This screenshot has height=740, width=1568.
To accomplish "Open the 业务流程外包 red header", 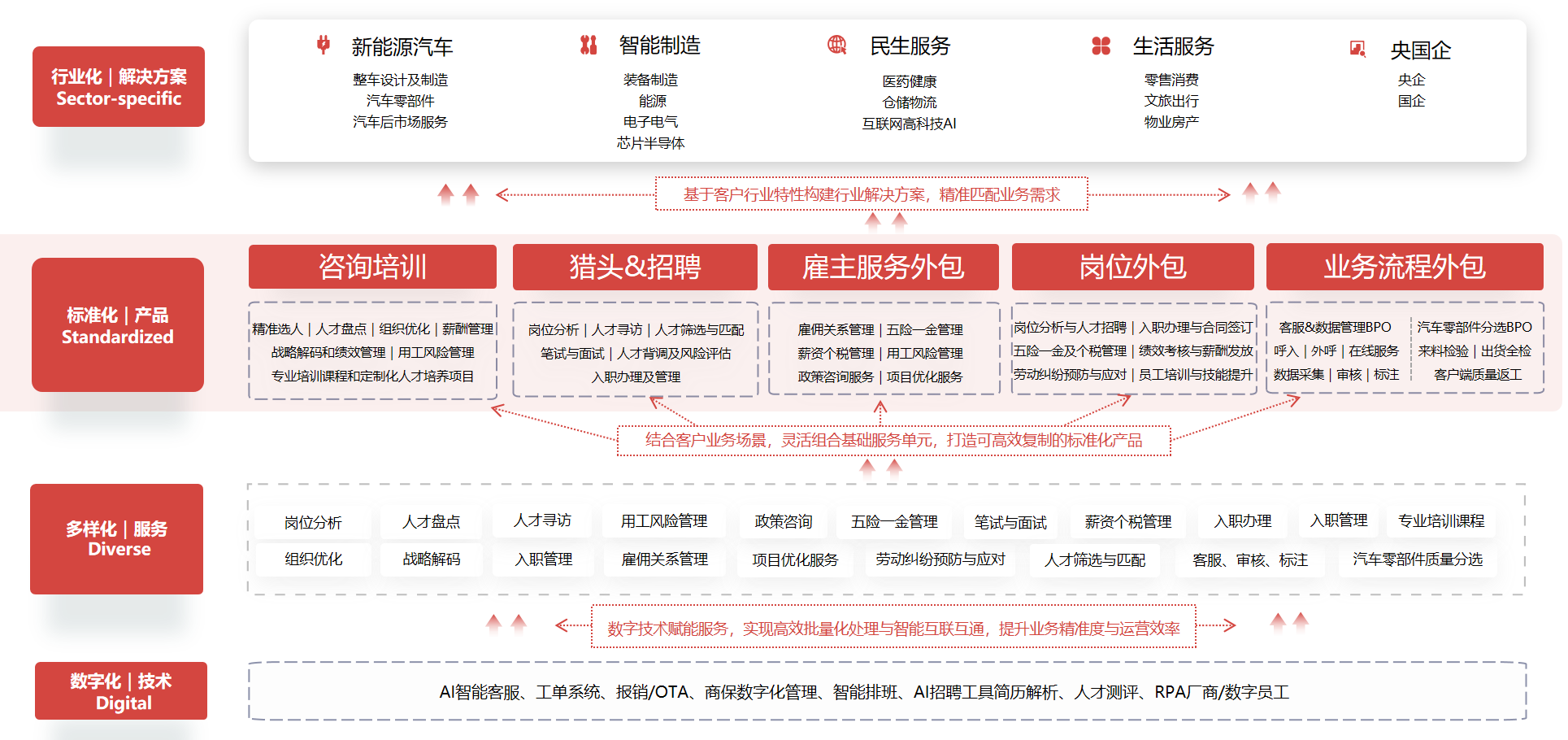I will coord(1405,267).
